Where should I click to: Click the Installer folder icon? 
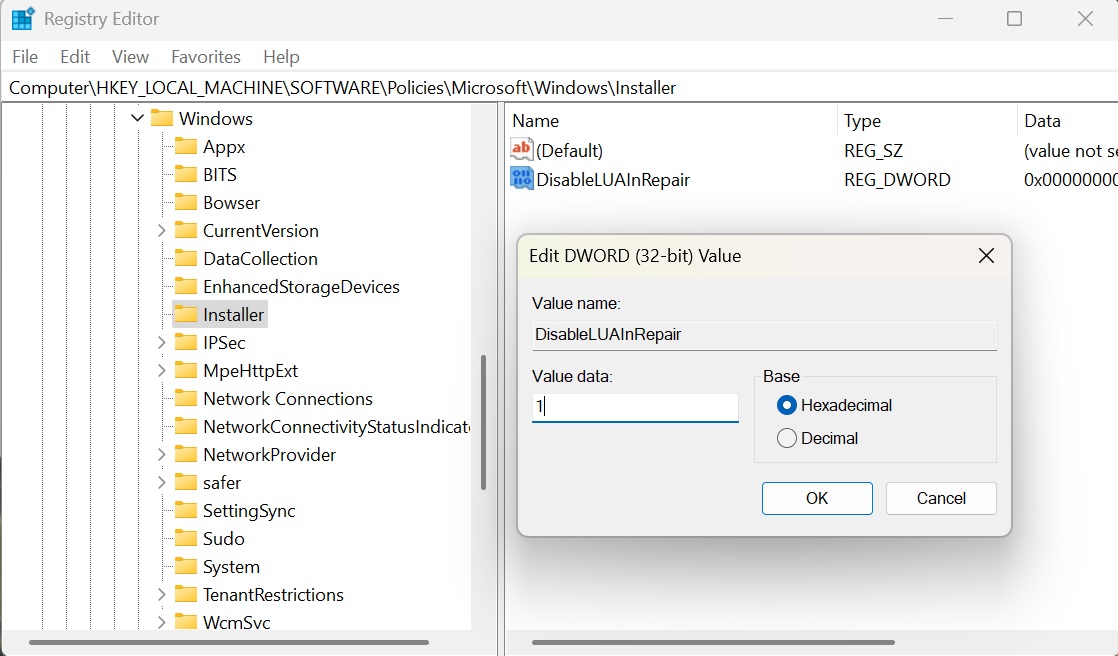pos(186,314)
